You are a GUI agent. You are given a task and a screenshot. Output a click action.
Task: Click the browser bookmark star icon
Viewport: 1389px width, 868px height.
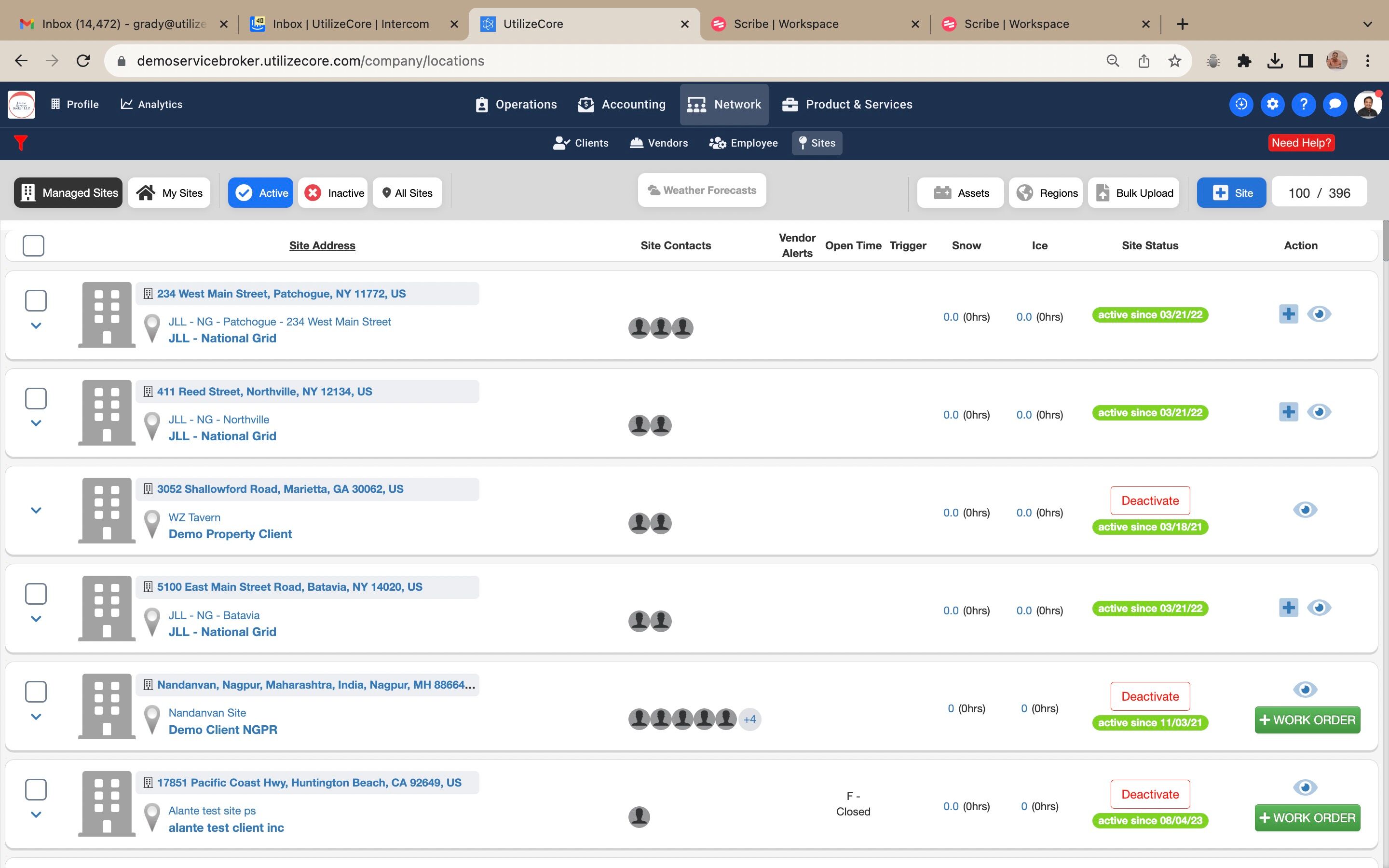(1174, 61)
